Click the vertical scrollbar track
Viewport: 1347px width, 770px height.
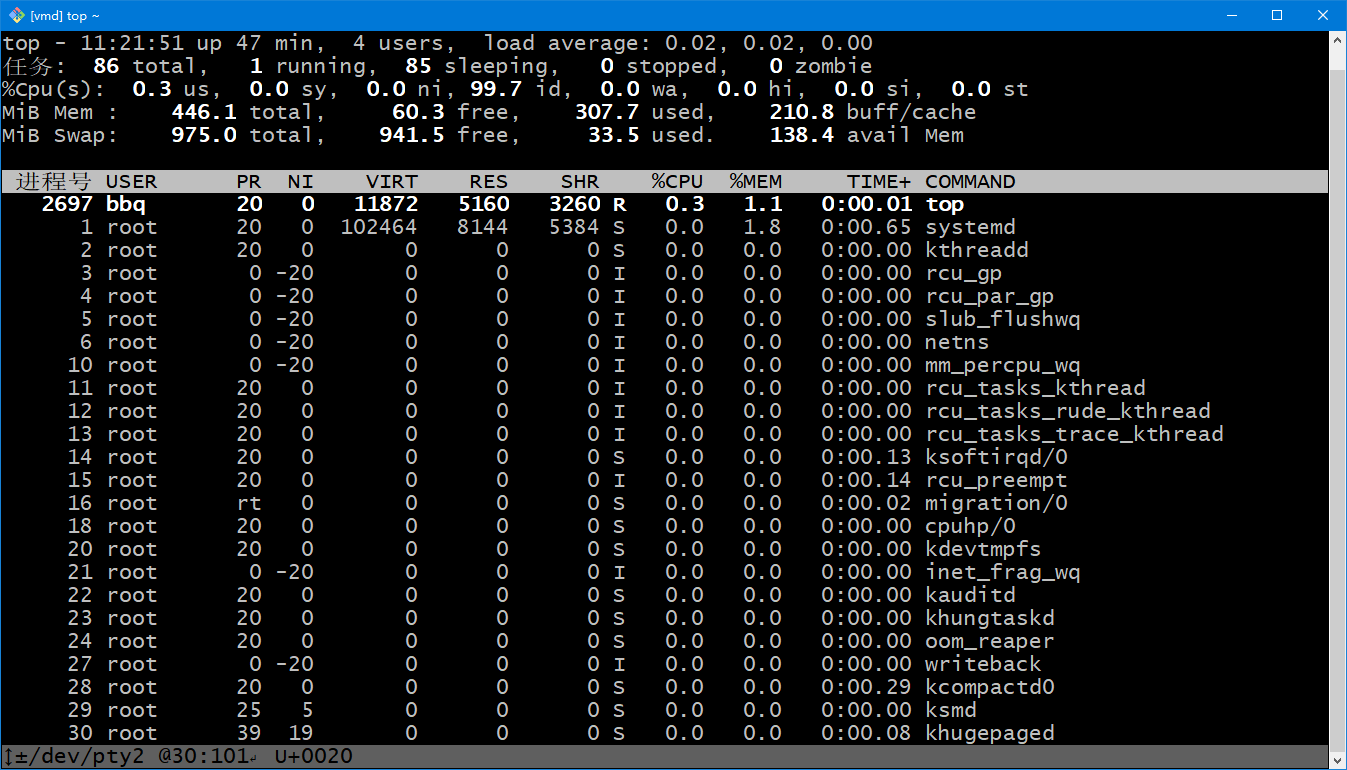coord(1338,400)
